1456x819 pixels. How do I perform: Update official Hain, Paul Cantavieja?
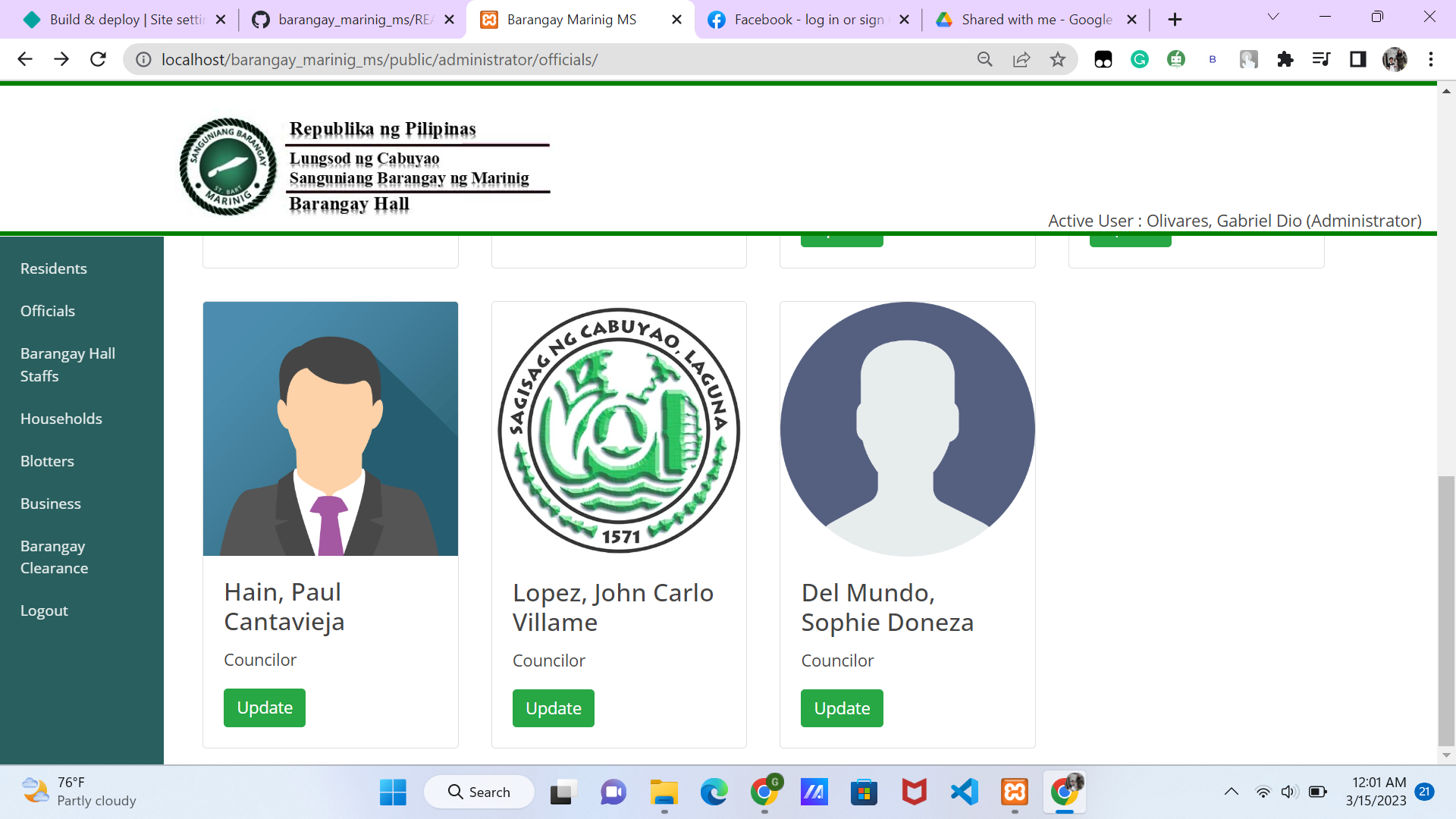(264, 708)
